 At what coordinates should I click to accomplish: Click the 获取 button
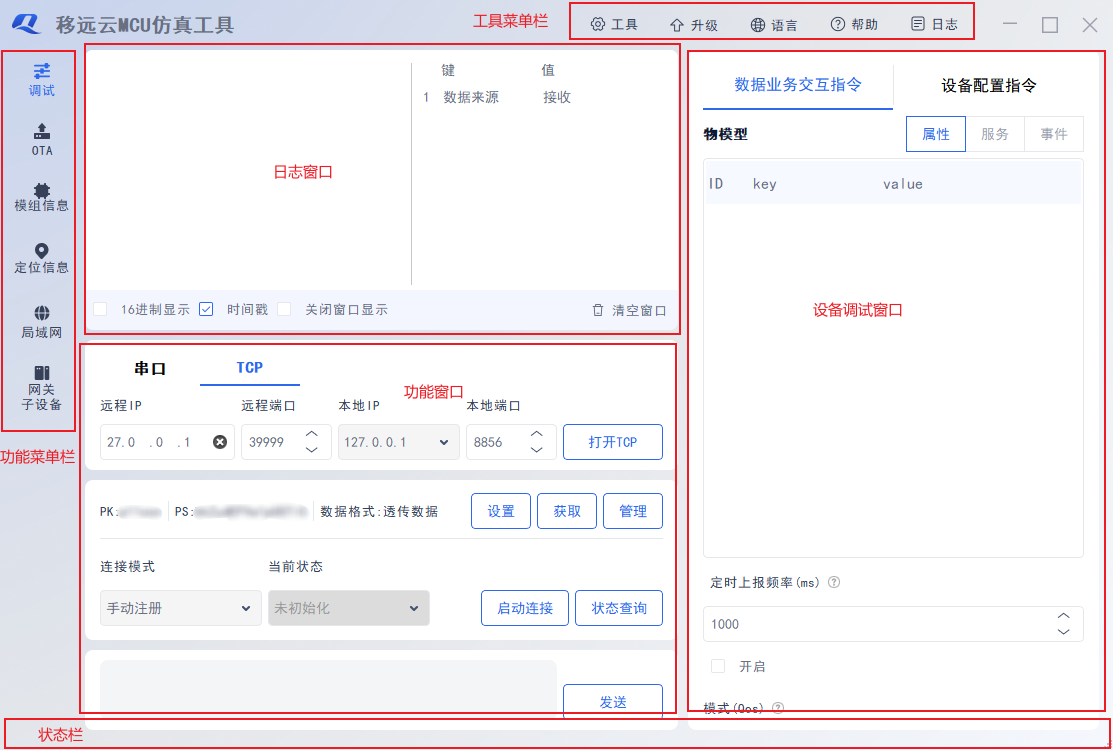tap(566, 511)
